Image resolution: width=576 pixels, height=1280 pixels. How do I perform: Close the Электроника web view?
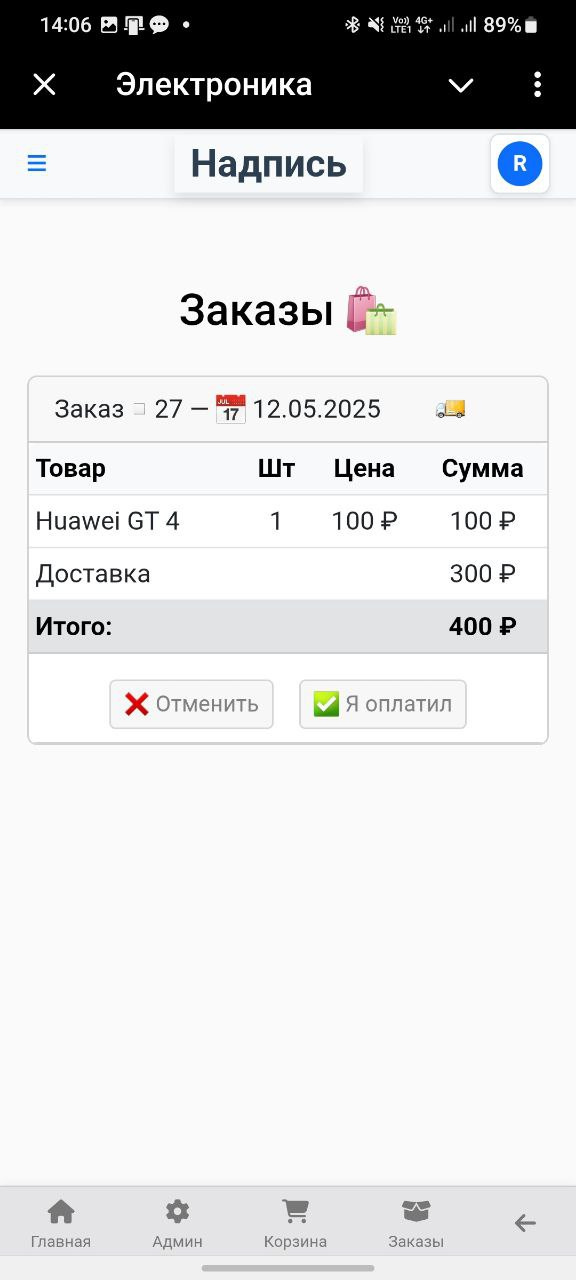coord(44,85)
